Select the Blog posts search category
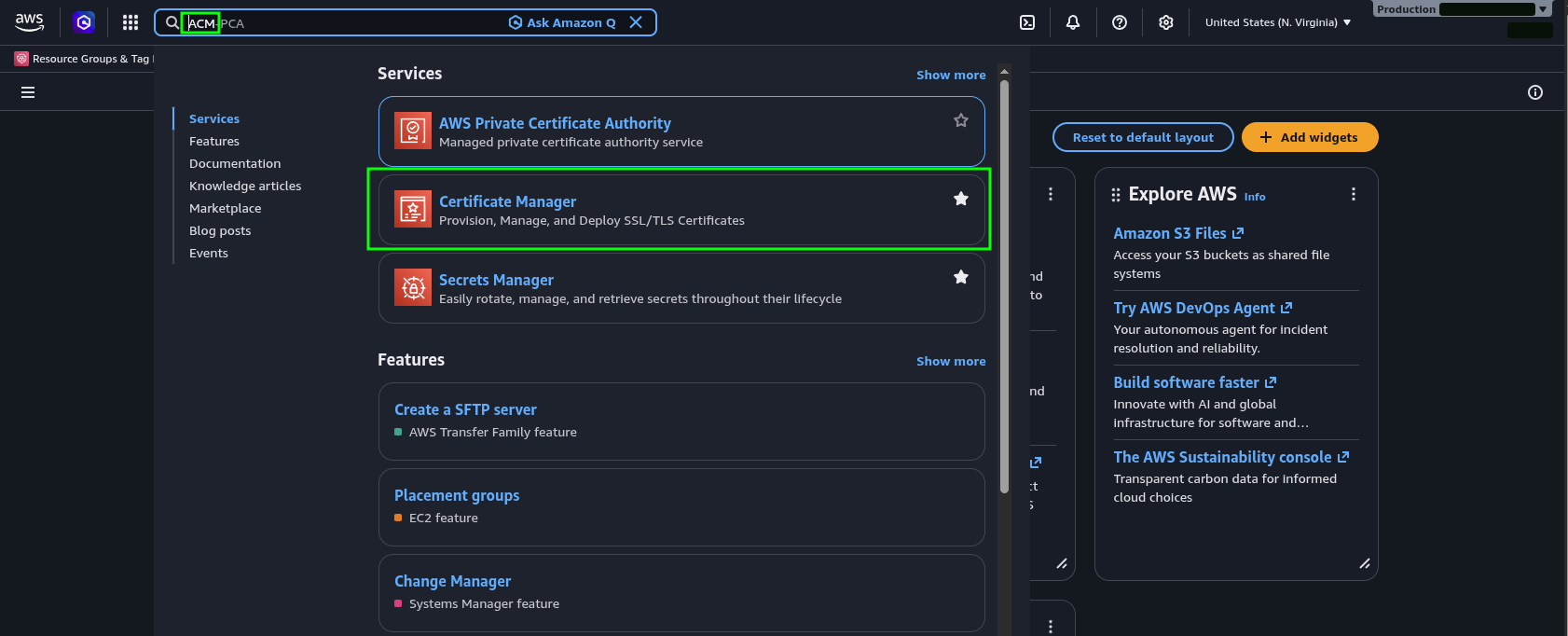Screen dimensions: 1568x636 220,230
